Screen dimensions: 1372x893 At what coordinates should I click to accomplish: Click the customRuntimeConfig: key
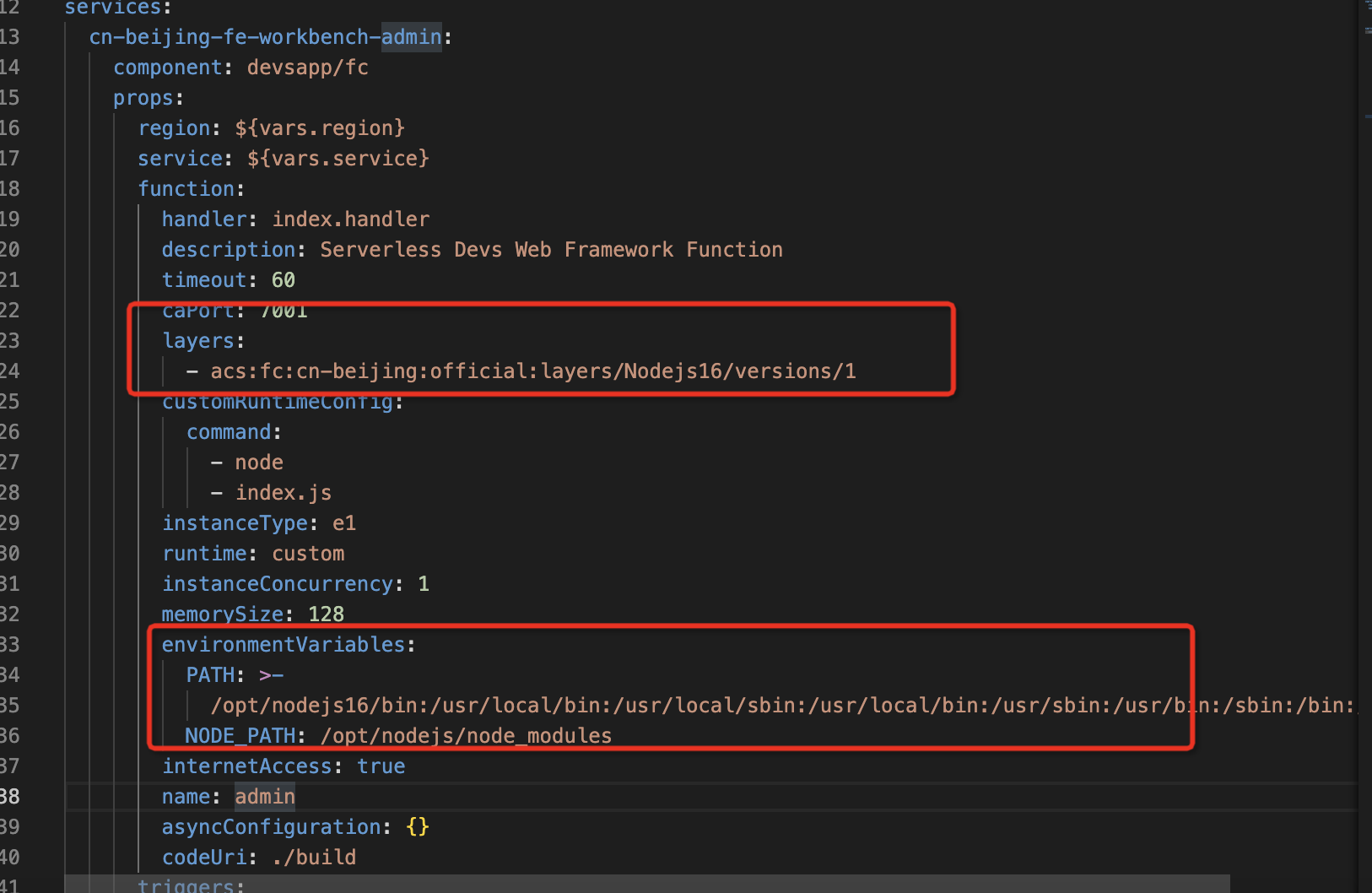tap(278, 401)
